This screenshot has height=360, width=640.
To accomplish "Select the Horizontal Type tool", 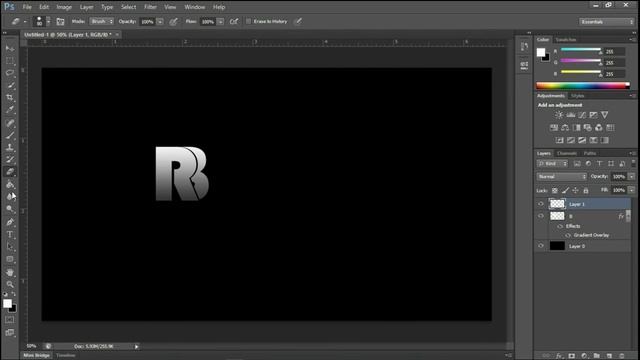I will pyautogui.click(x=10, y=235).
